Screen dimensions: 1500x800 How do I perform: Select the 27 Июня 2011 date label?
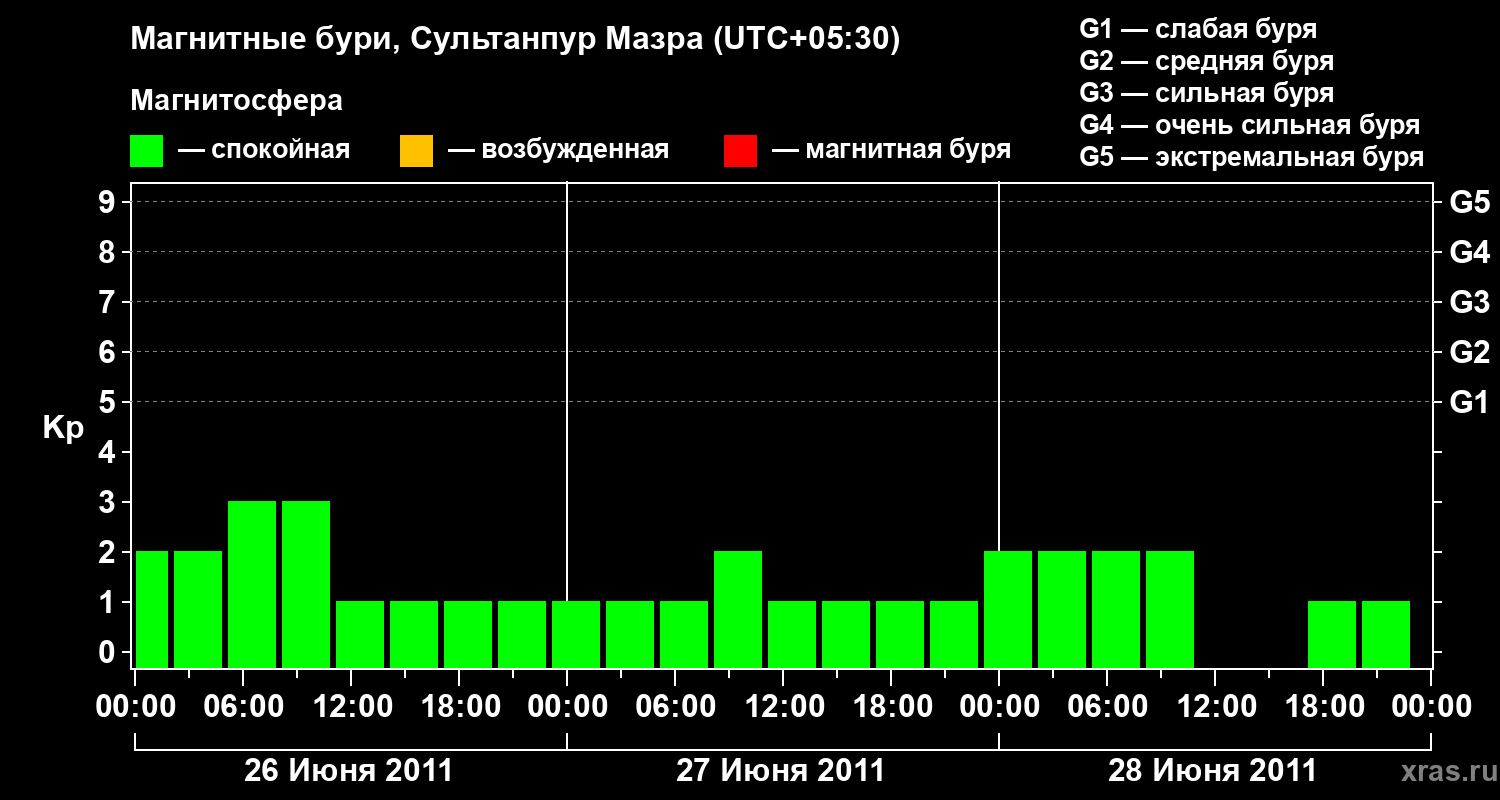[x=781, y=771]
